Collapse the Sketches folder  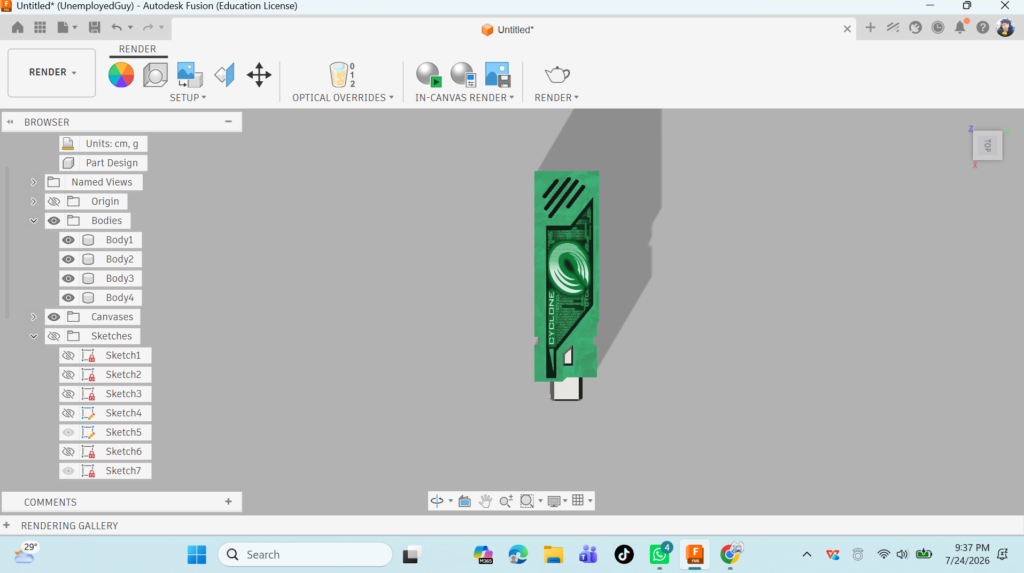pyautogui.click(x=33, y=336)
